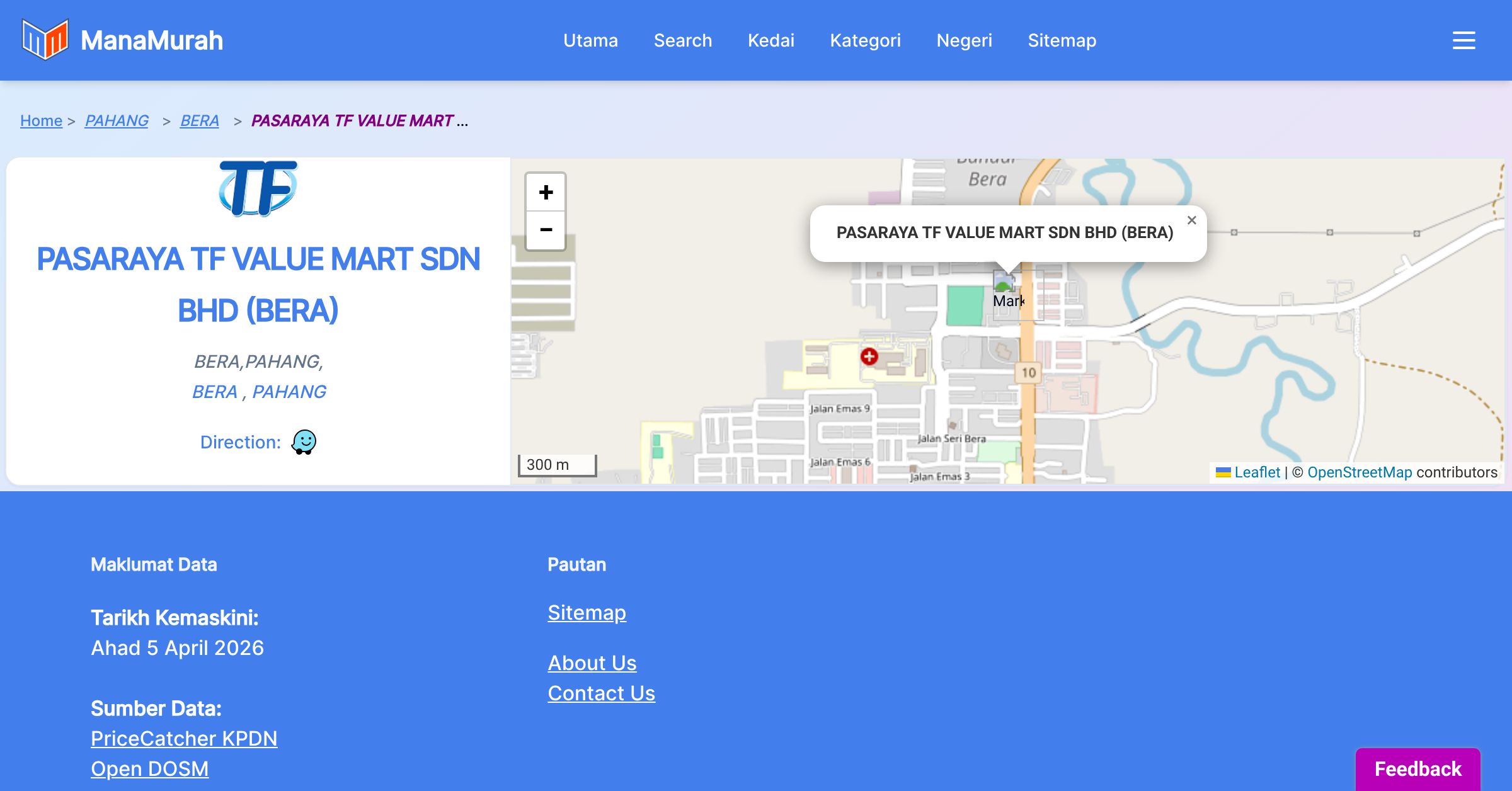Open Waze directions icon
The height and width of the screenshot is (791, 1512).
tap(304, 442)
